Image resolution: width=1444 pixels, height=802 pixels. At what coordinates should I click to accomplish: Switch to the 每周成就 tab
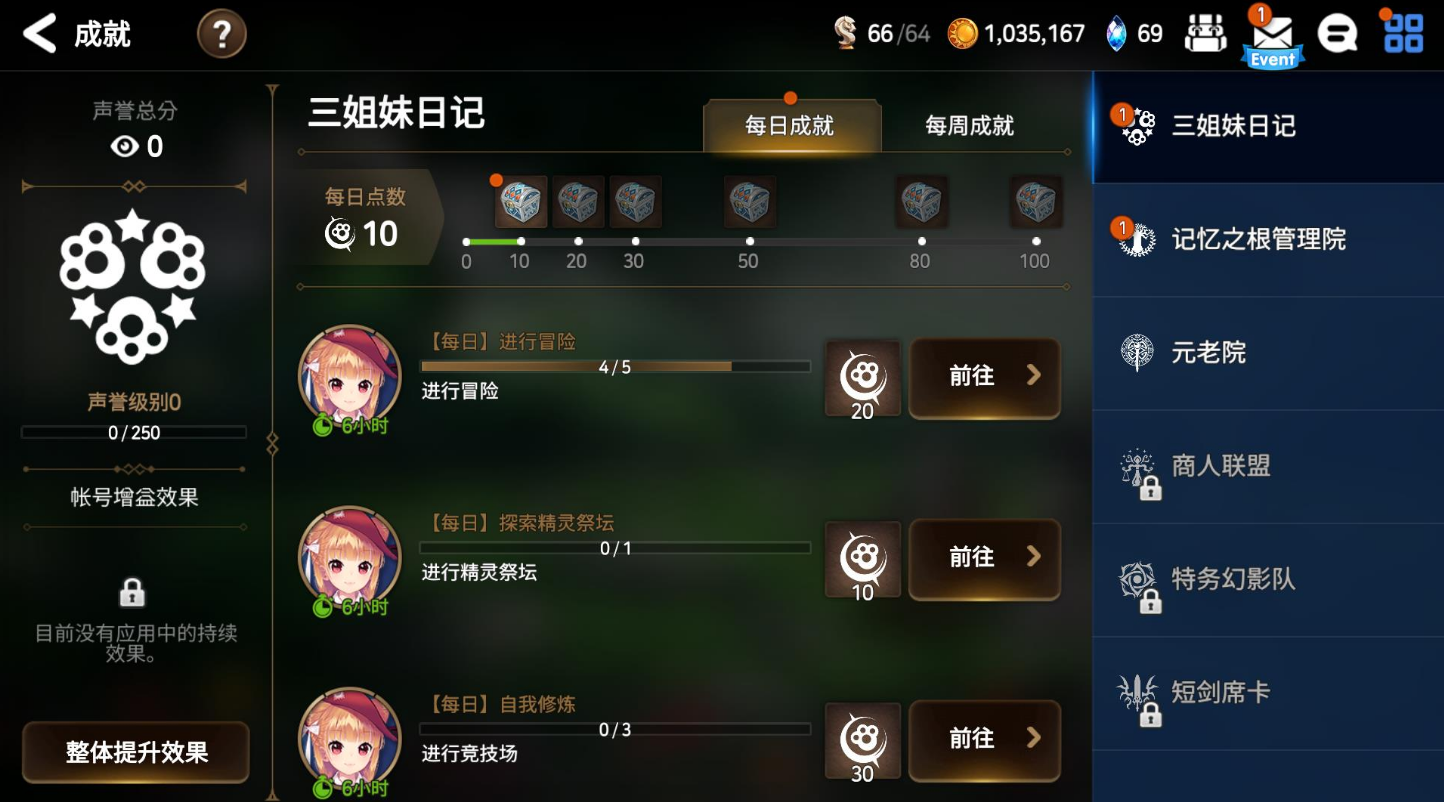(x=969, y=125)
